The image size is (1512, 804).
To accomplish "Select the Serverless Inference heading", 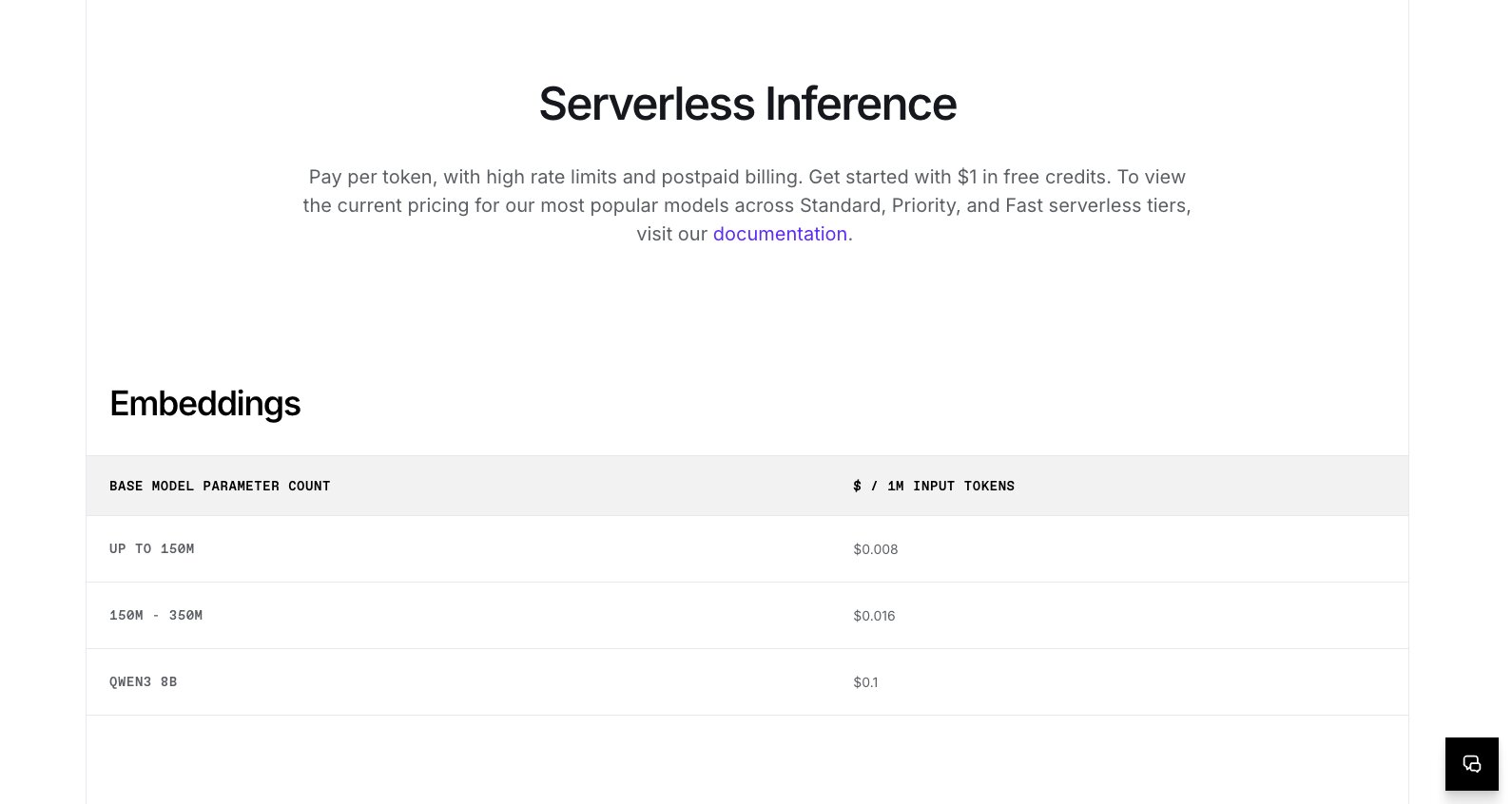I will coord(747,104).
